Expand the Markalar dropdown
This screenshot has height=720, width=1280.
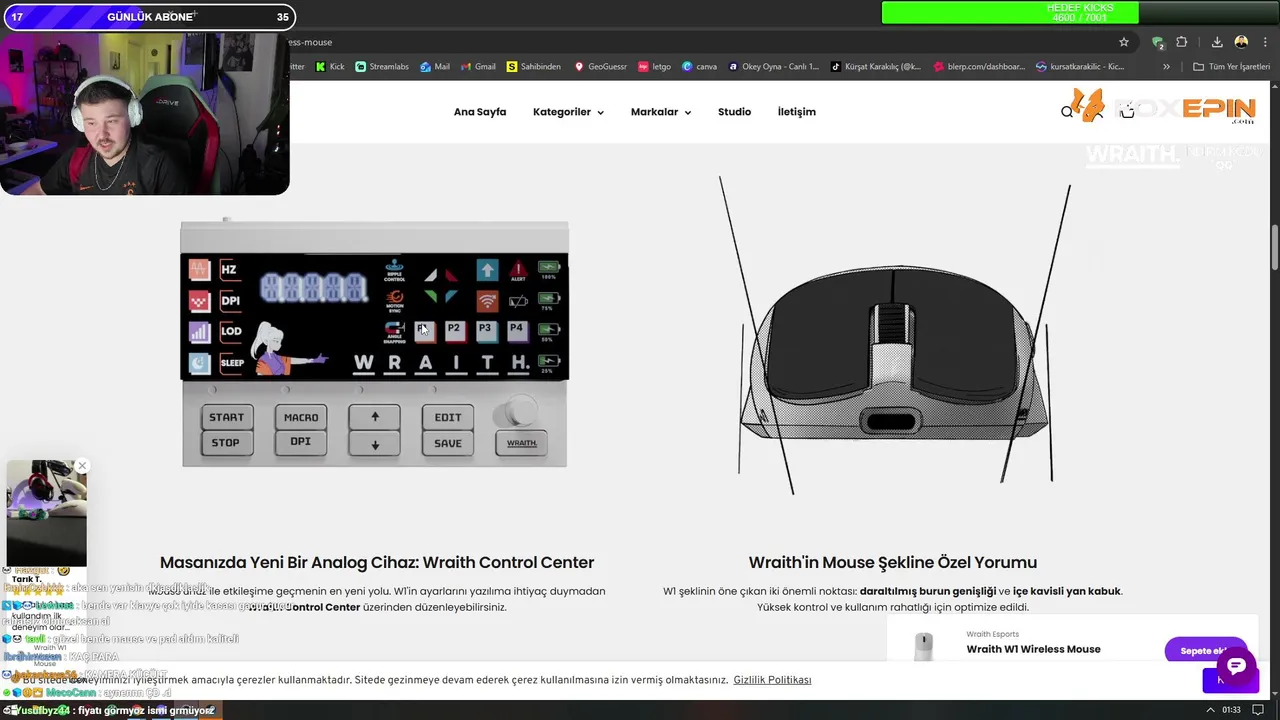661,112
